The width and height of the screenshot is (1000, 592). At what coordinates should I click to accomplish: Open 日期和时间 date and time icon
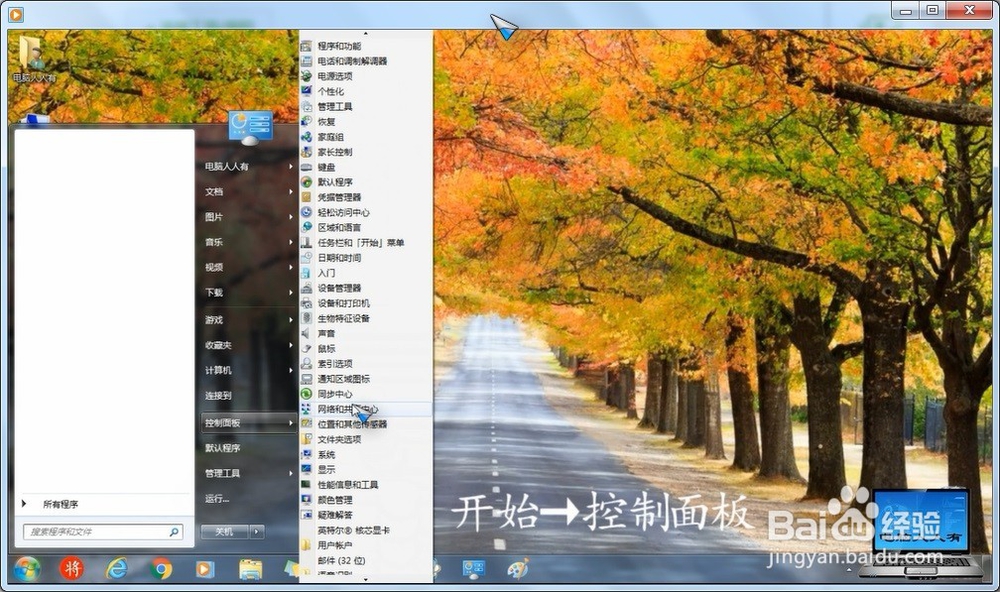(x=307, y=258)
